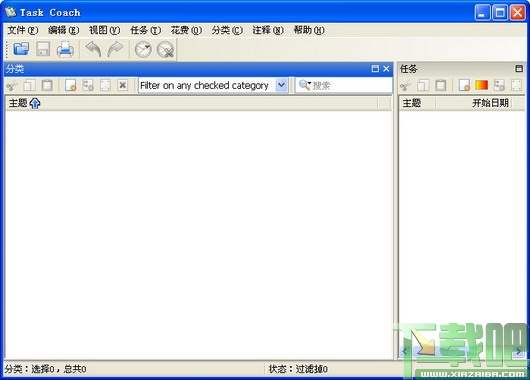This screenshot has width=530, height=380.
Task: Expand the 'Filter on any checked category' dropdown
Action: tap(281, 85)
